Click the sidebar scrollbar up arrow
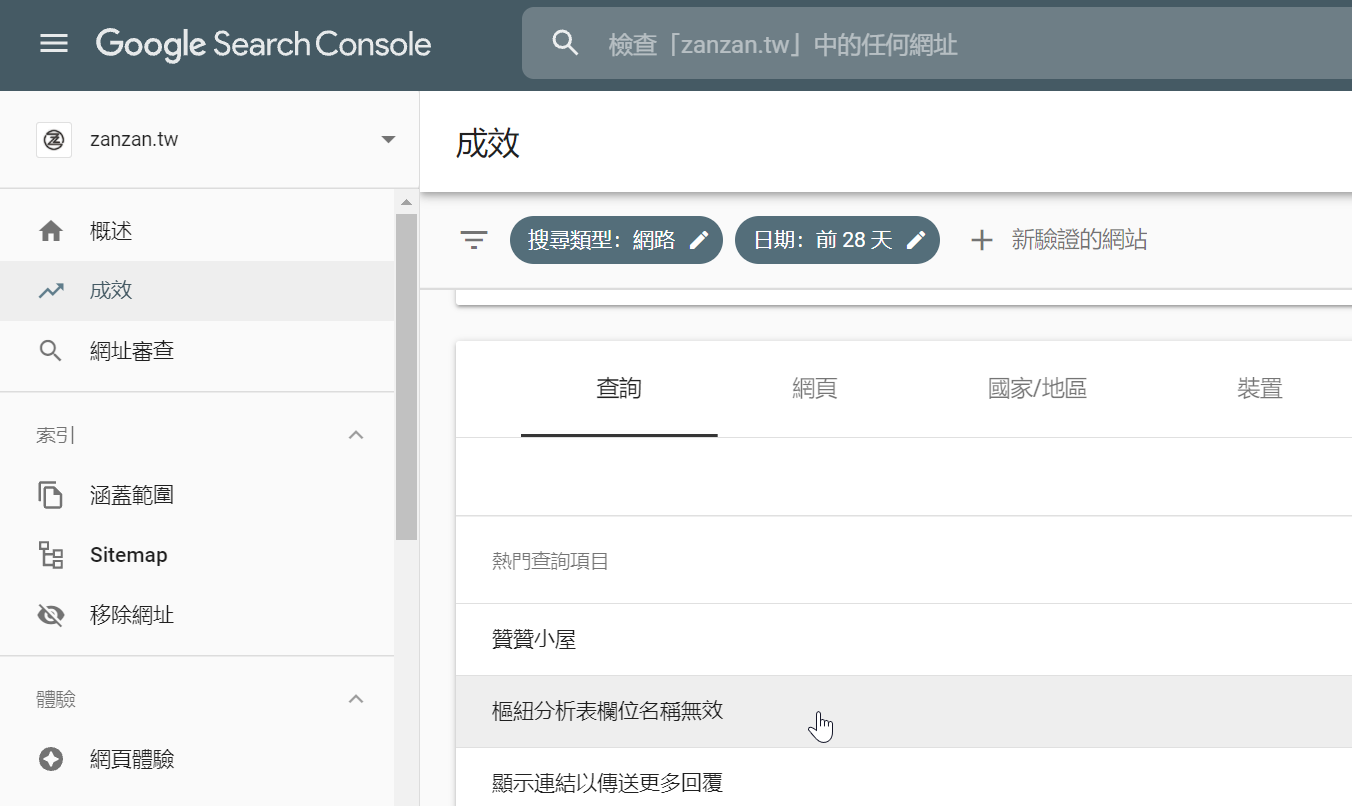 pos(406,201)
